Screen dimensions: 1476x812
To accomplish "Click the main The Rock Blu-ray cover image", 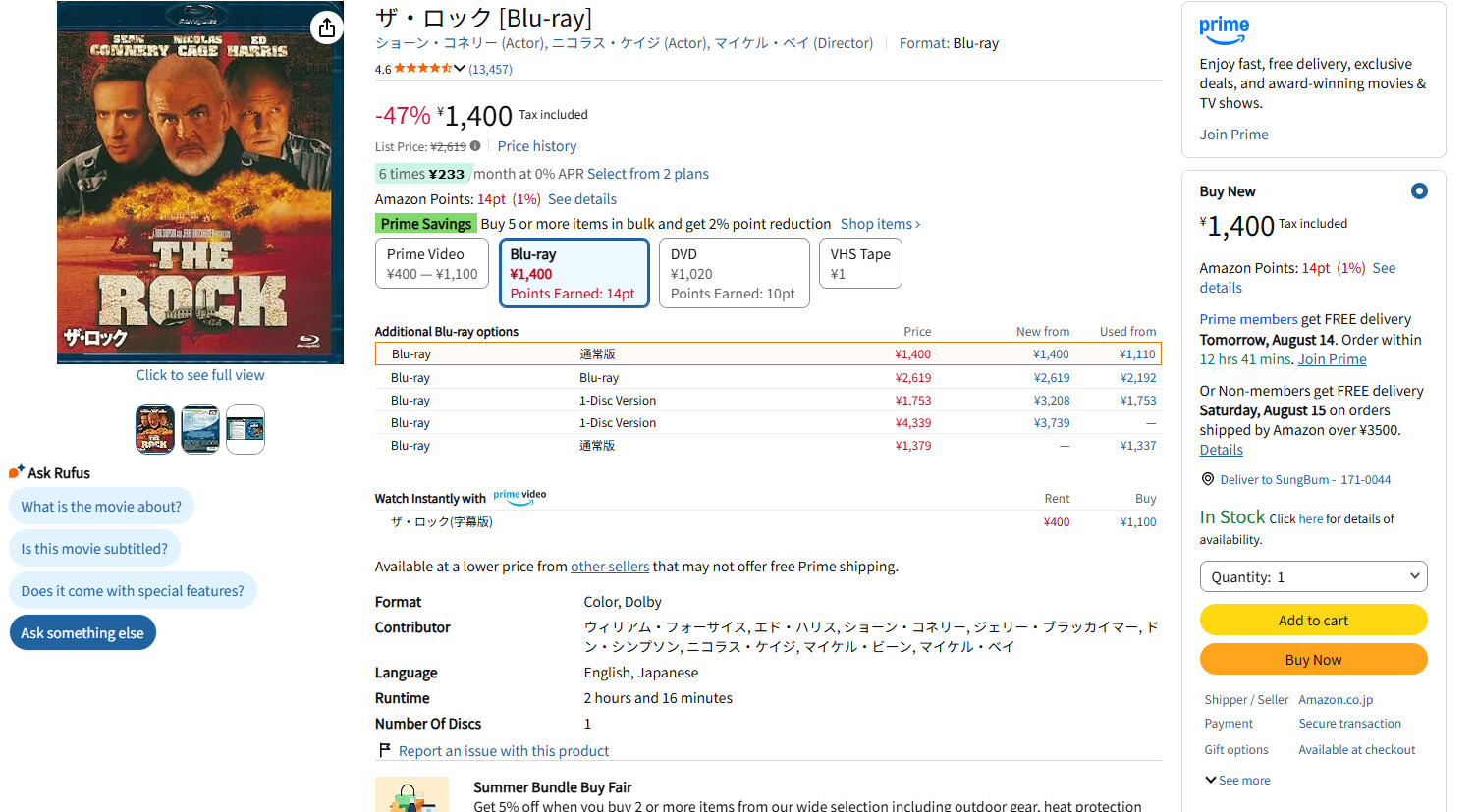I will pyautogui.click(x=200, y=183).
